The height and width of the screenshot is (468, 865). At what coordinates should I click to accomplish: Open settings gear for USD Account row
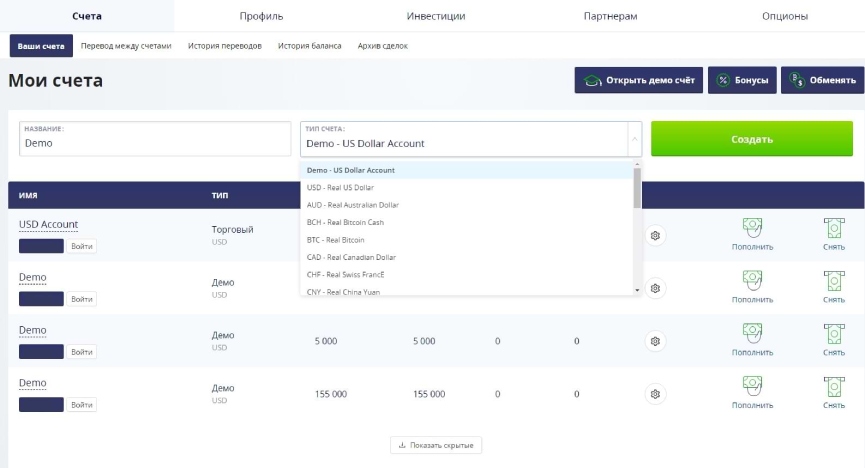click(x=655, y=236)
